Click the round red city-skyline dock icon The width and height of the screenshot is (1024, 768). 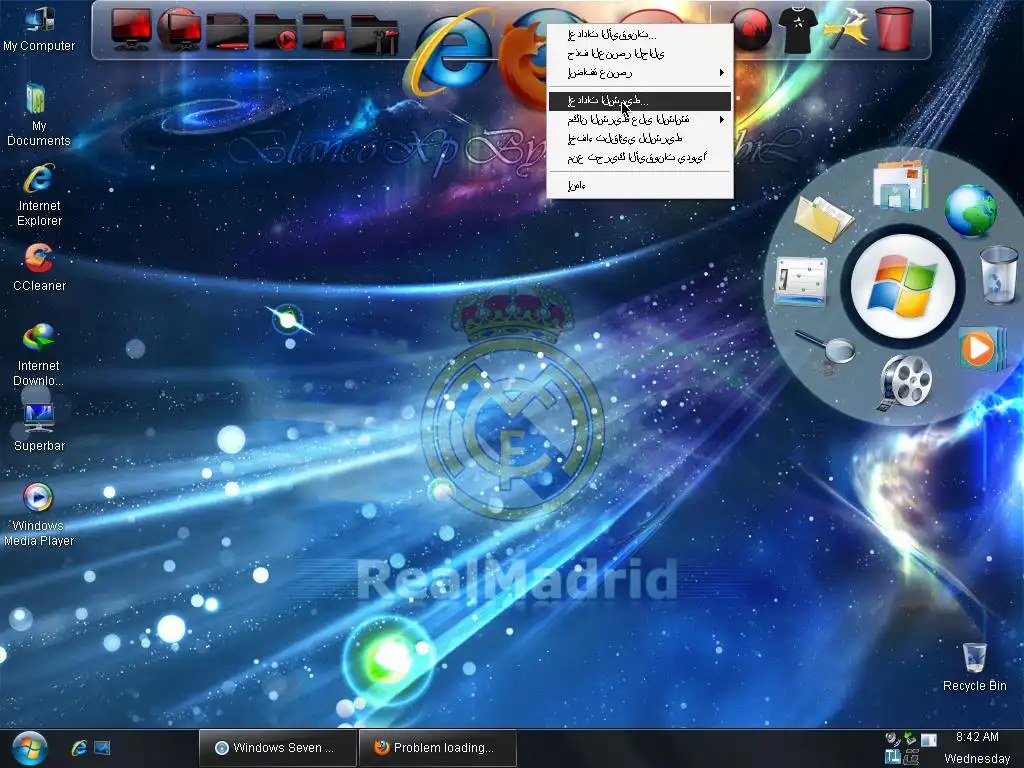[751, 29]
